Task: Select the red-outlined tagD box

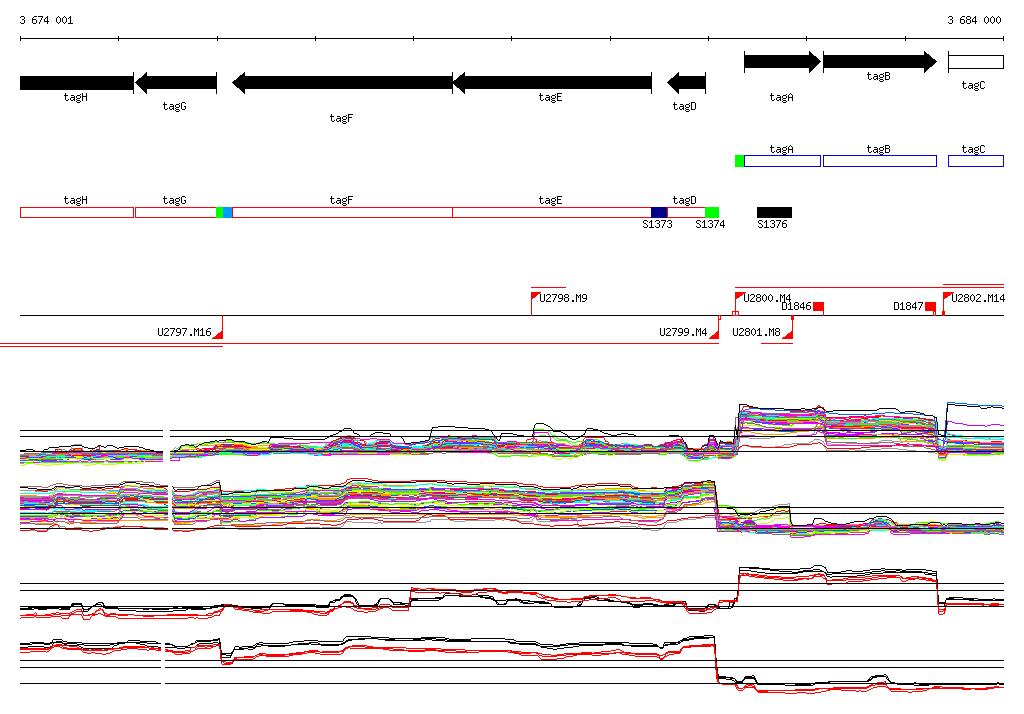Action: click(x=686, y=212)
